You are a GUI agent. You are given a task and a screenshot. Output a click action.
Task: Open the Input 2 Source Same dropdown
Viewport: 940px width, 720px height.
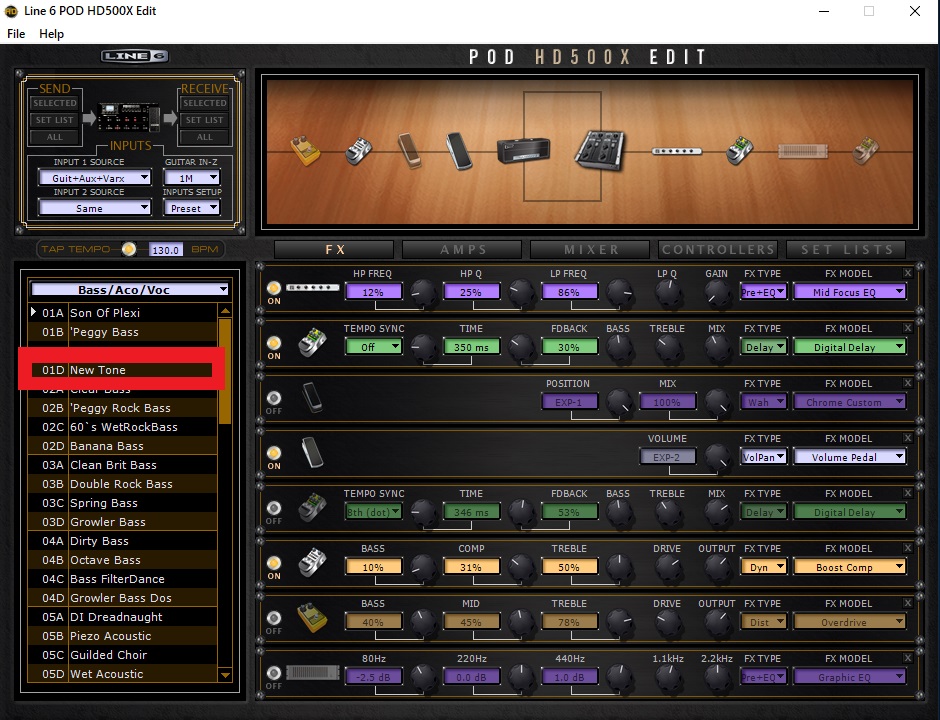(94, 207)
